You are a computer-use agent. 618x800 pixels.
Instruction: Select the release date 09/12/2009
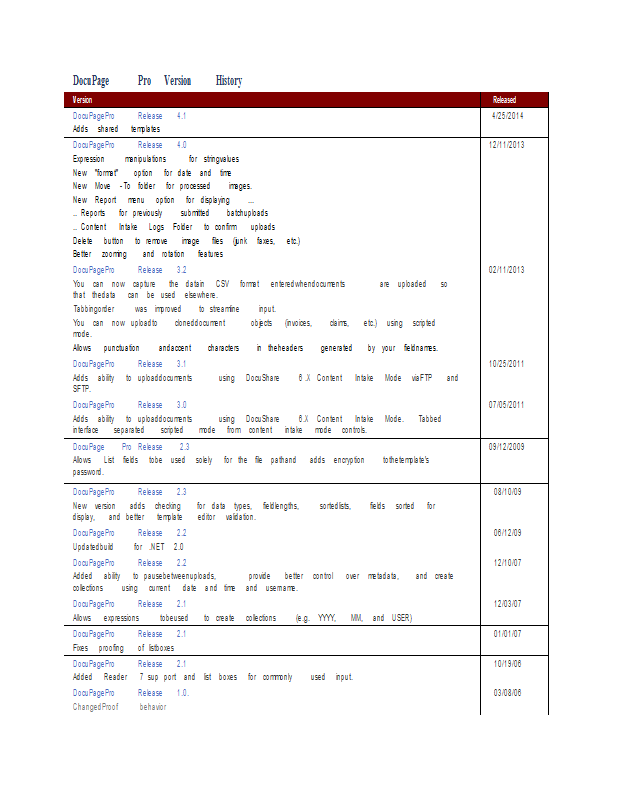(506, 447)
